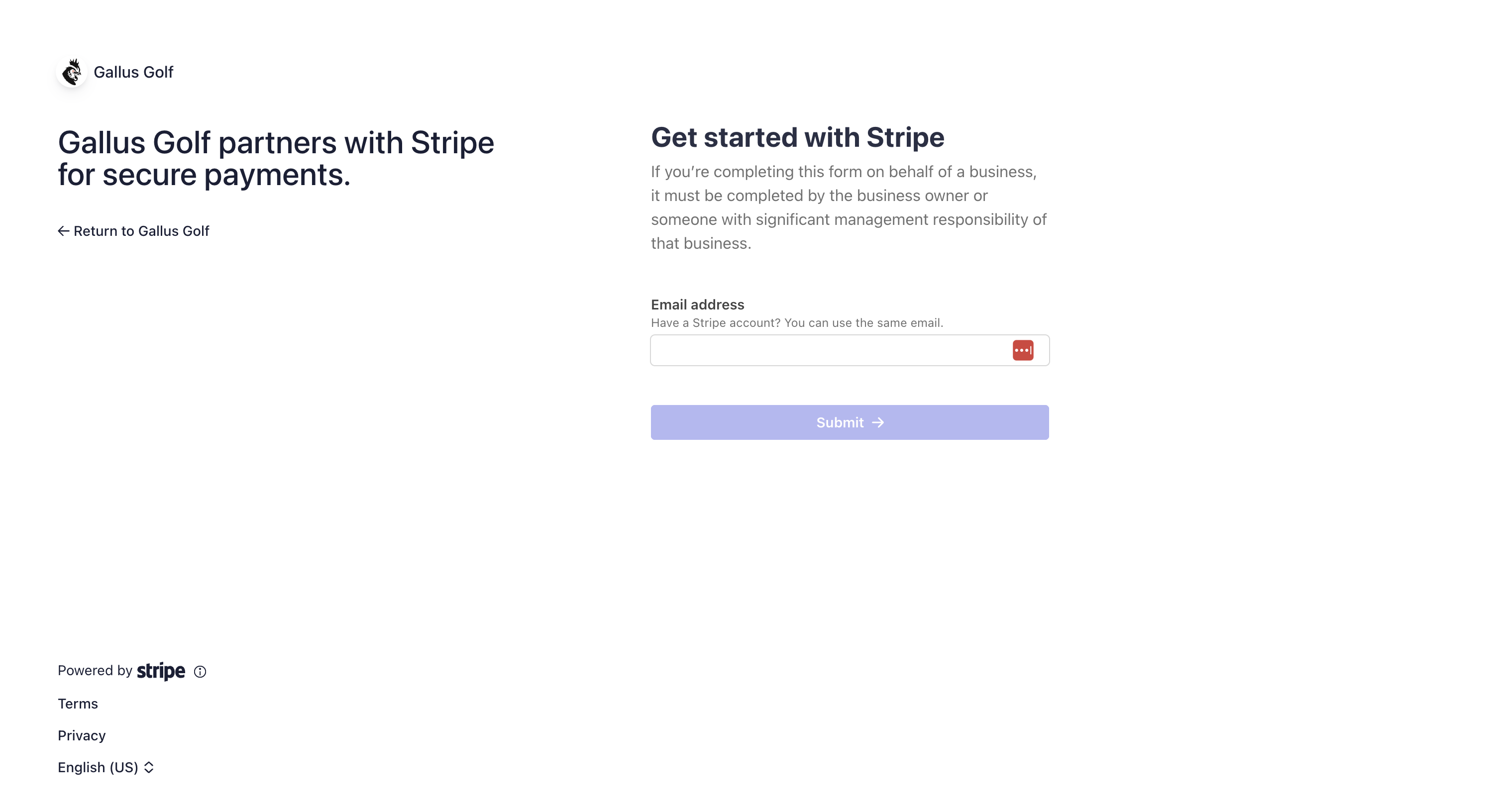Click the Email address field label
Image resolution: width=1499 pixels, height=812 pixels.
click(x=697, y=305)
